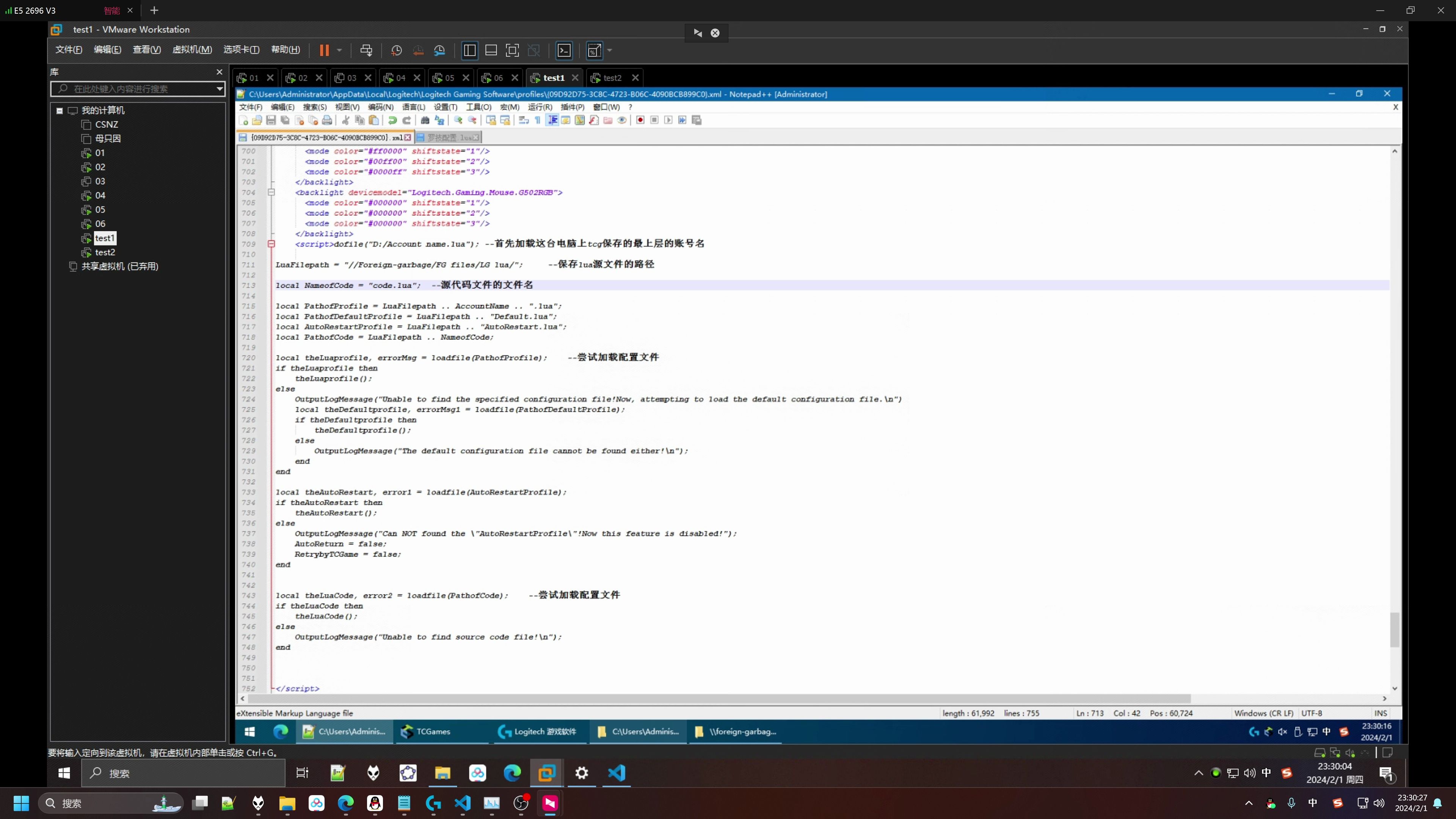Image resolution: width=1456 pixels, height=819 pixels.
Task: Open snapshot manager wrench-clock icon
Action: click(440, 50)
